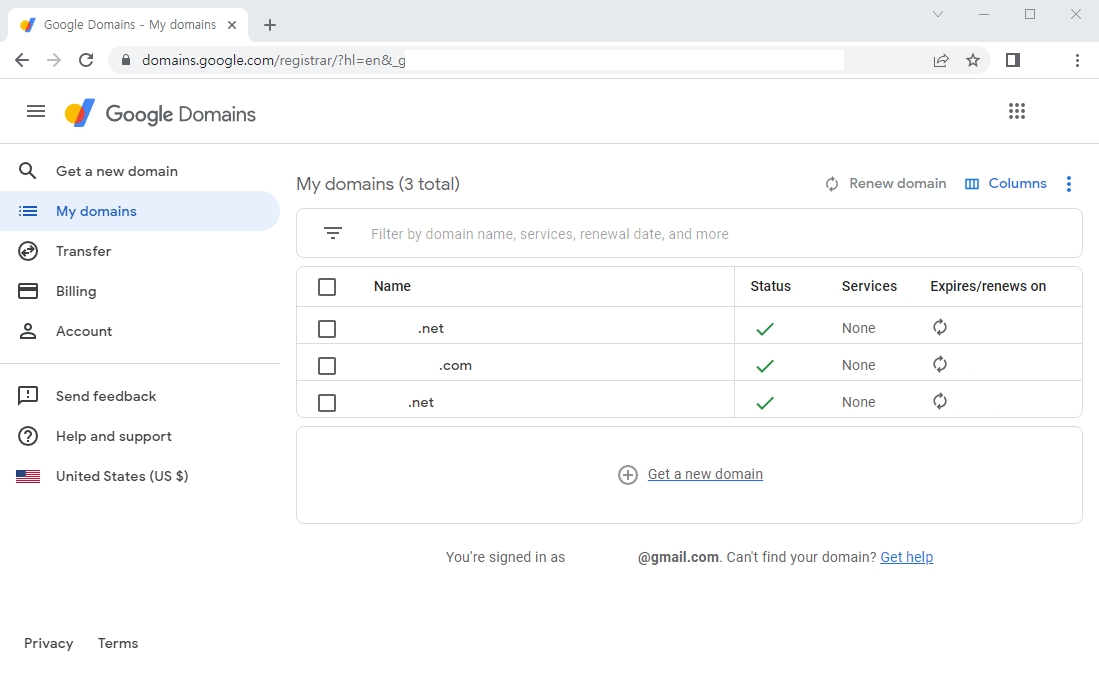The image size is (1099, 678).
Task: Click the status checkmark in last .net row
Action: coord(765,402)
